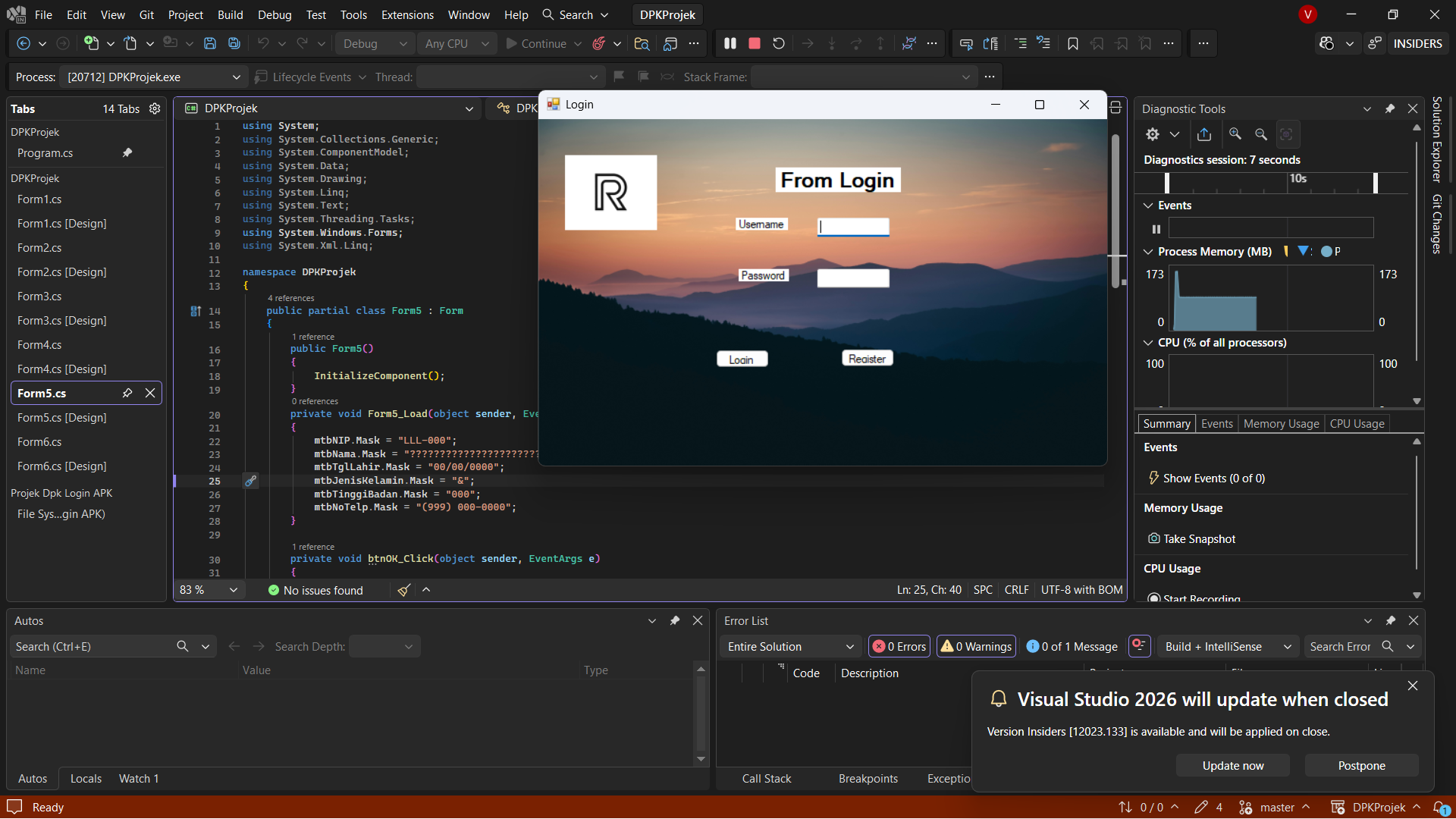This screenshot has width=1456, height=819.
Task: Toggle the Errors filter in Error List
Action: [x=899, y=646]
